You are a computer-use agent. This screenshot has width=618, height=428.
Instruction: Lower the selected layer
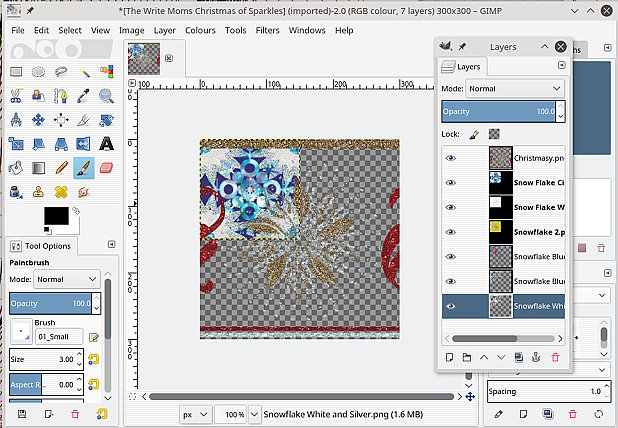(501, 357)
